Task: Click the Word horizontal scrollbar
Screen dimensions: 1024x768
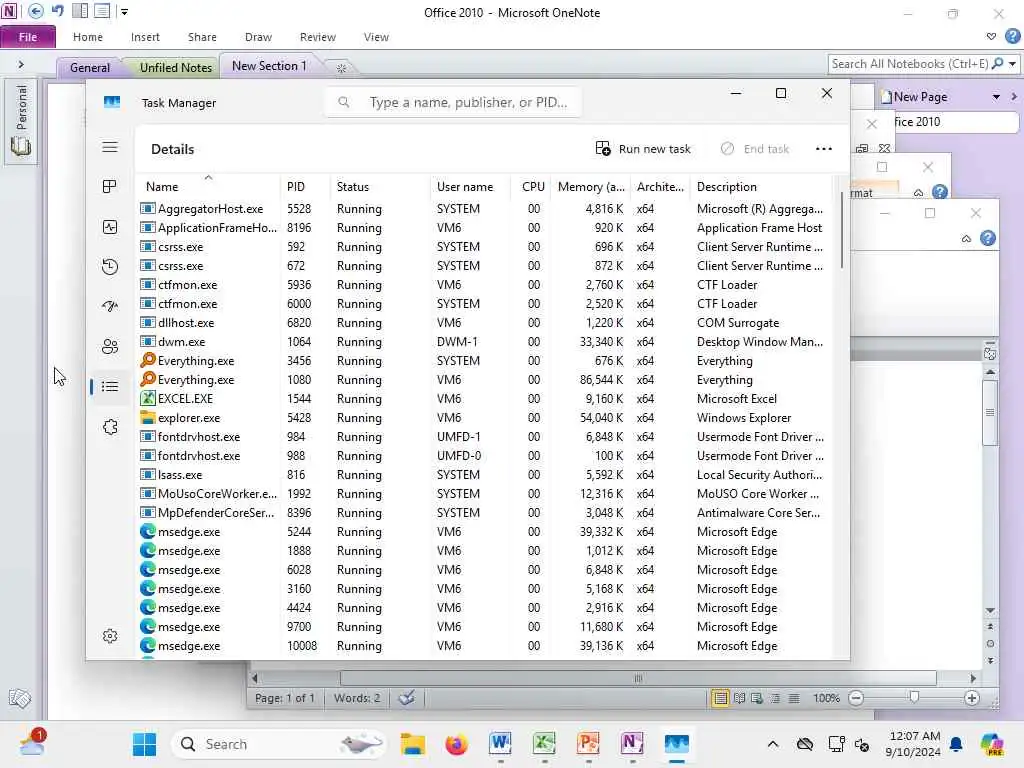Action: coord(638,678)
